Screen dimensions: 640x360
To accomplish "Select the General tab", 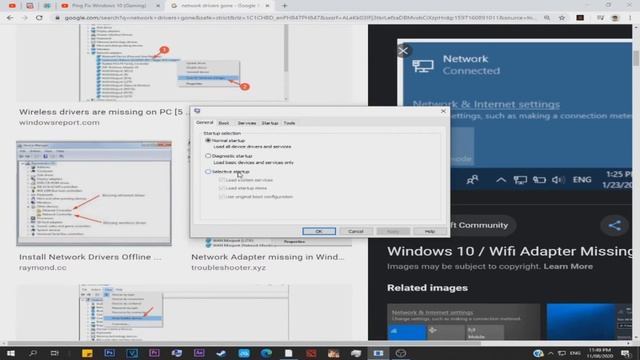I will (204, 122).
